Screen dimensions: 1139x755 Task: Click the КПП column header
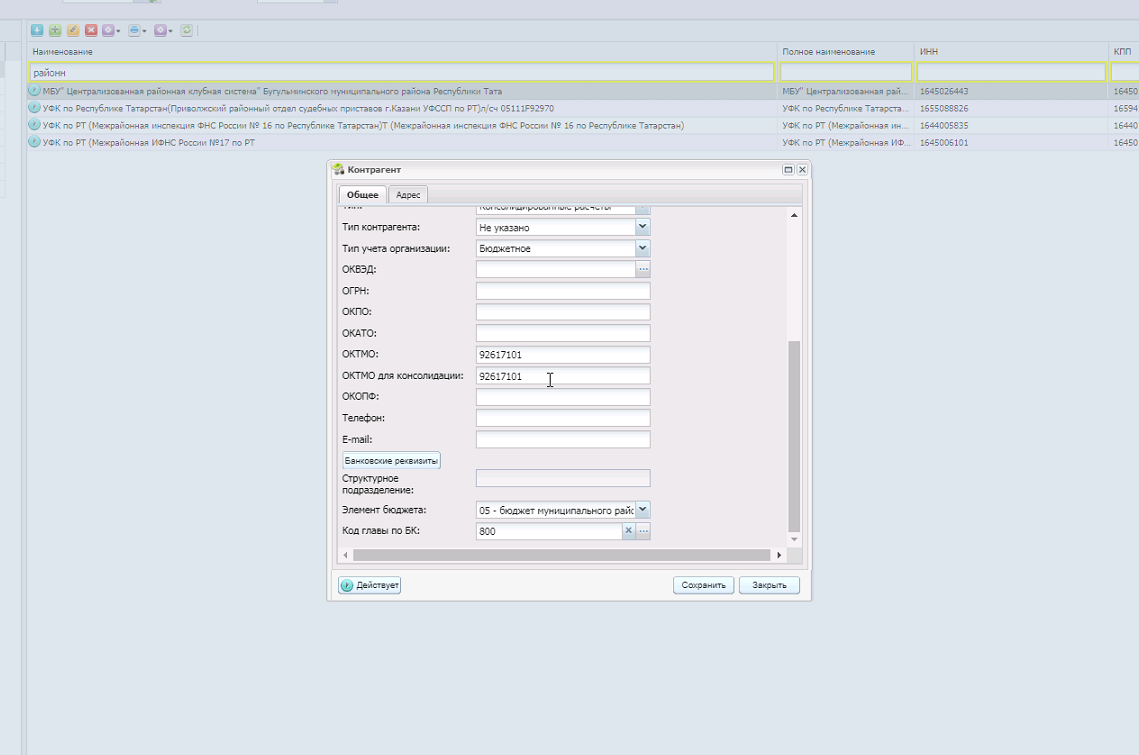click(1124, 52)
